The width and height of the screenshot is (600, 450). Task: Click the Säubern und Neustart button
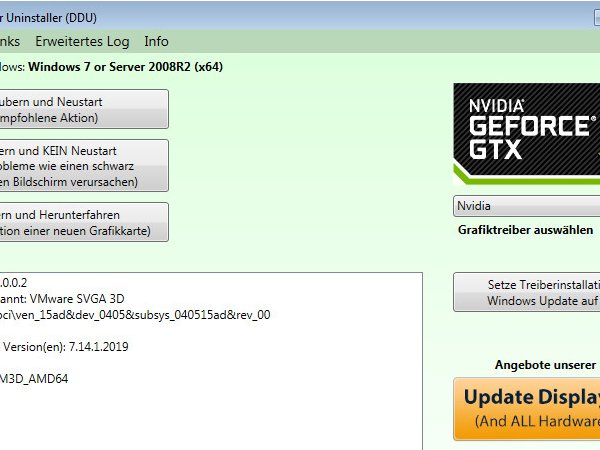pyautogui.click(x=84, y=109)
